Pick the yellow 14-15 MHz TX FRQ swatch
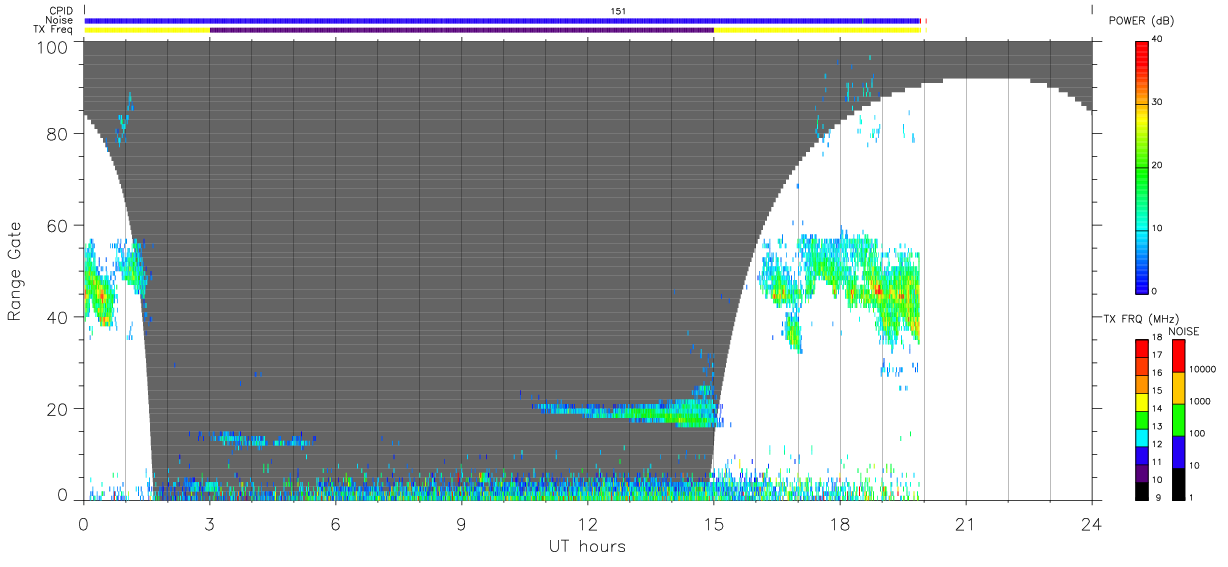Screen dimensions: 1228x567 (1141, 401)
